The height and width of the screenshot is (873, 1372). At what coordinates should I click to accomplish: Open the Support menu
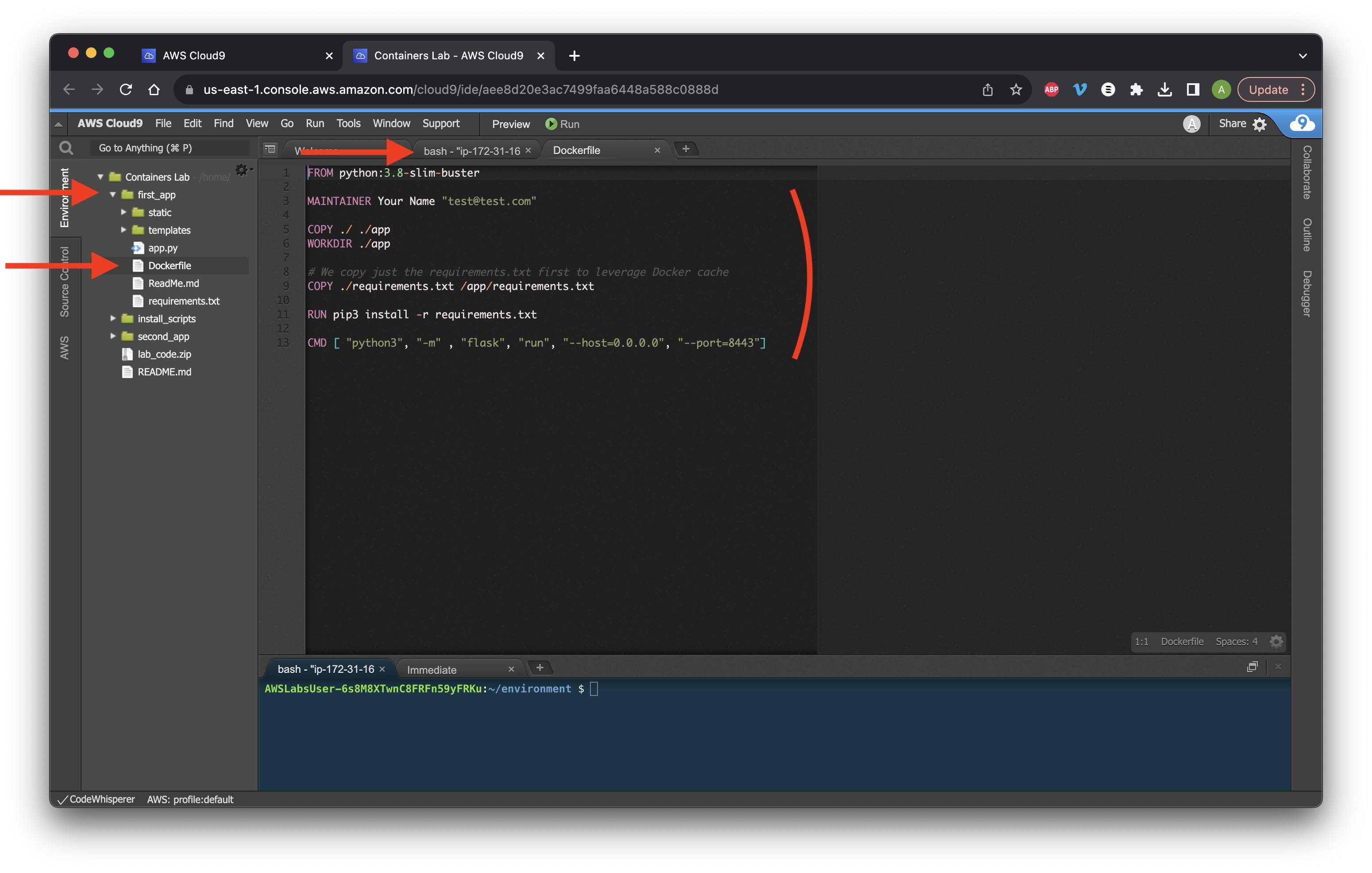coord(440,123)
